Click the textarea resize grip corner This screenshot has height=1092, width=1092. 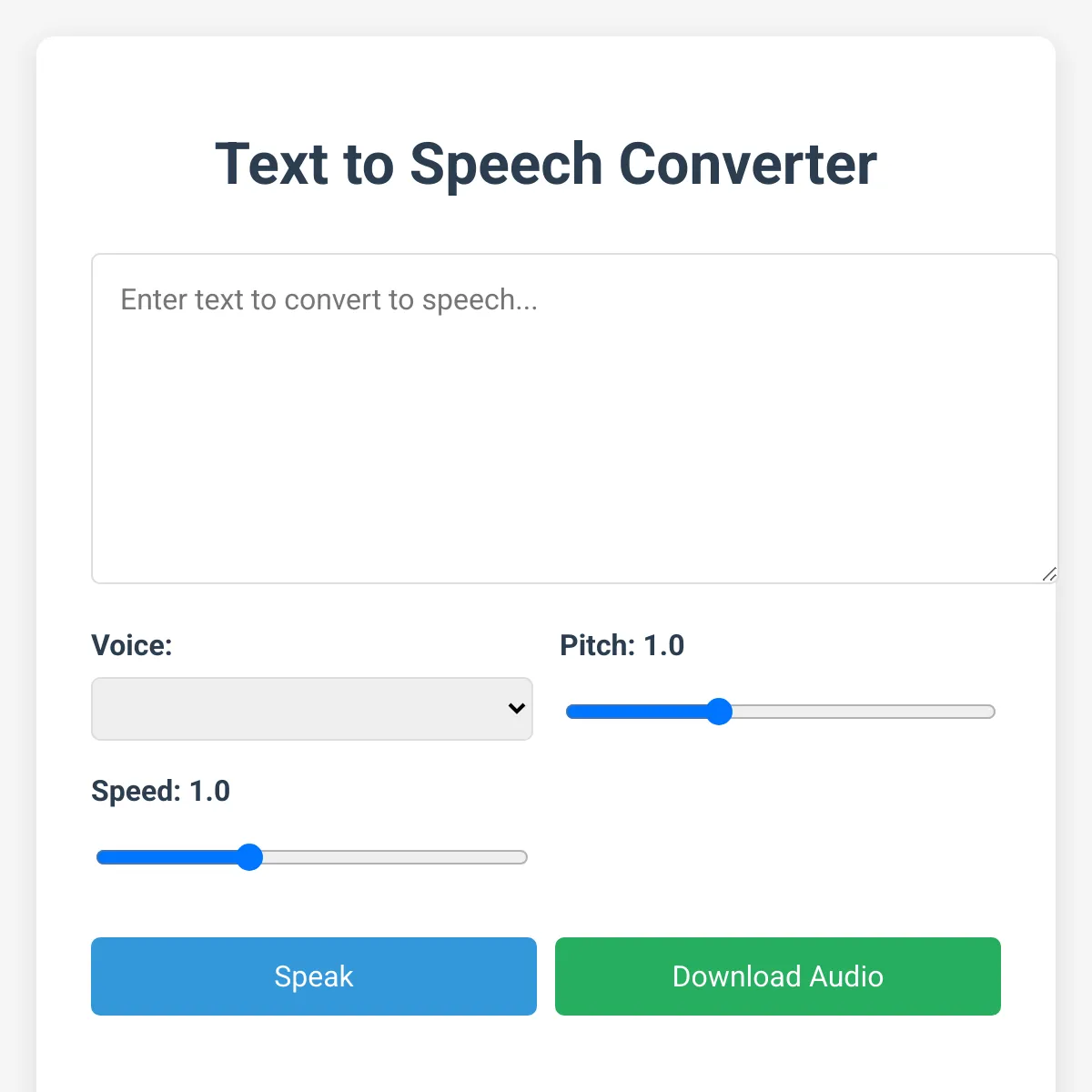tap(1049, 574)
